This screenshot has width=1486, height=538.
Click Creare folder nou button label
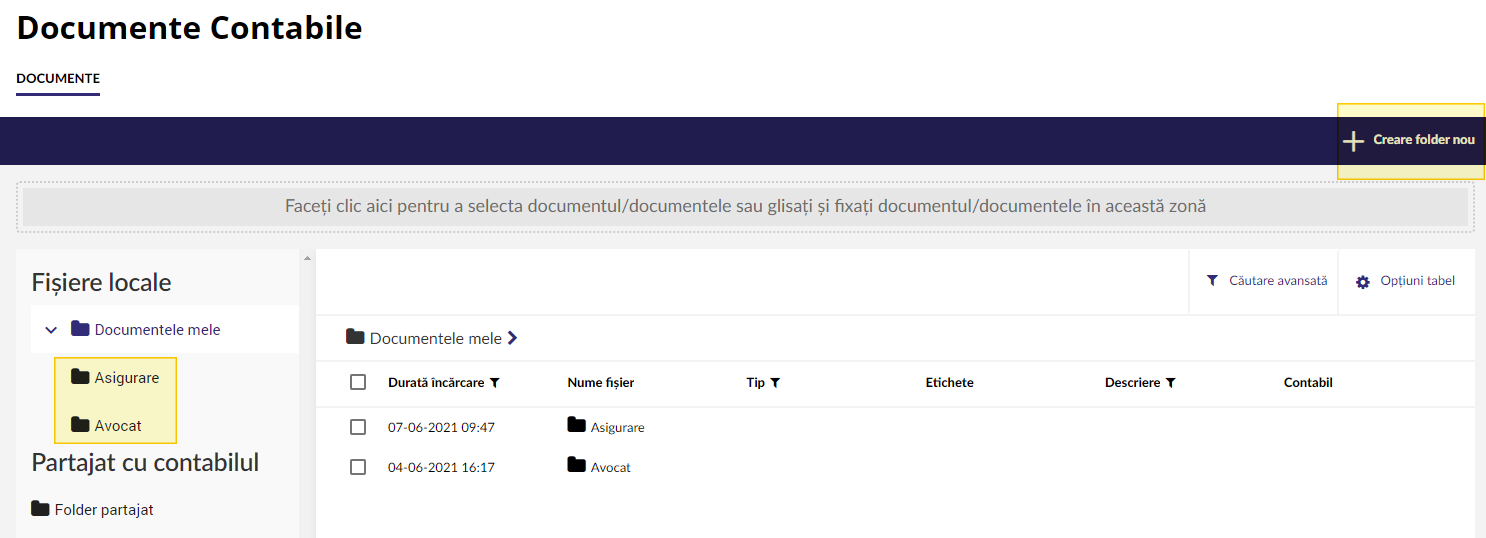(x=1424, y=140)
